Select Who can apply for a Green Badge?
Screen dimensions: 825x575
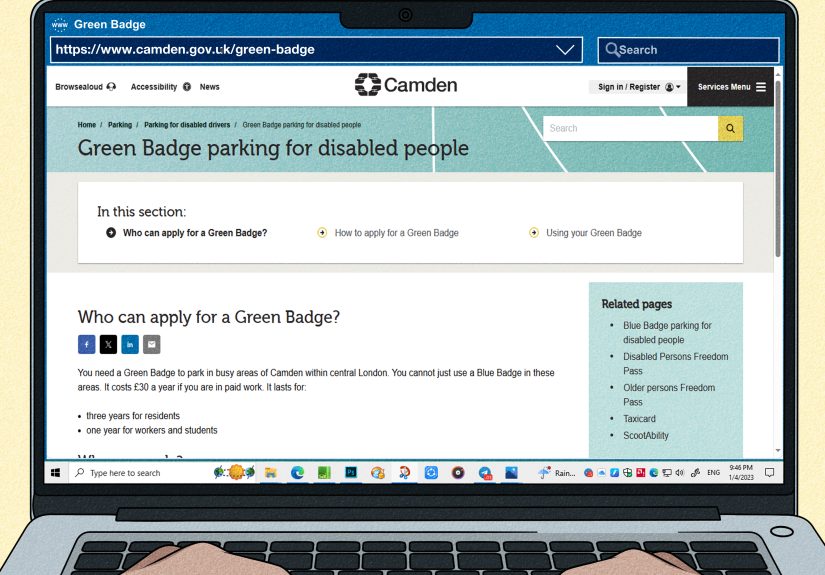coord(195,233)
